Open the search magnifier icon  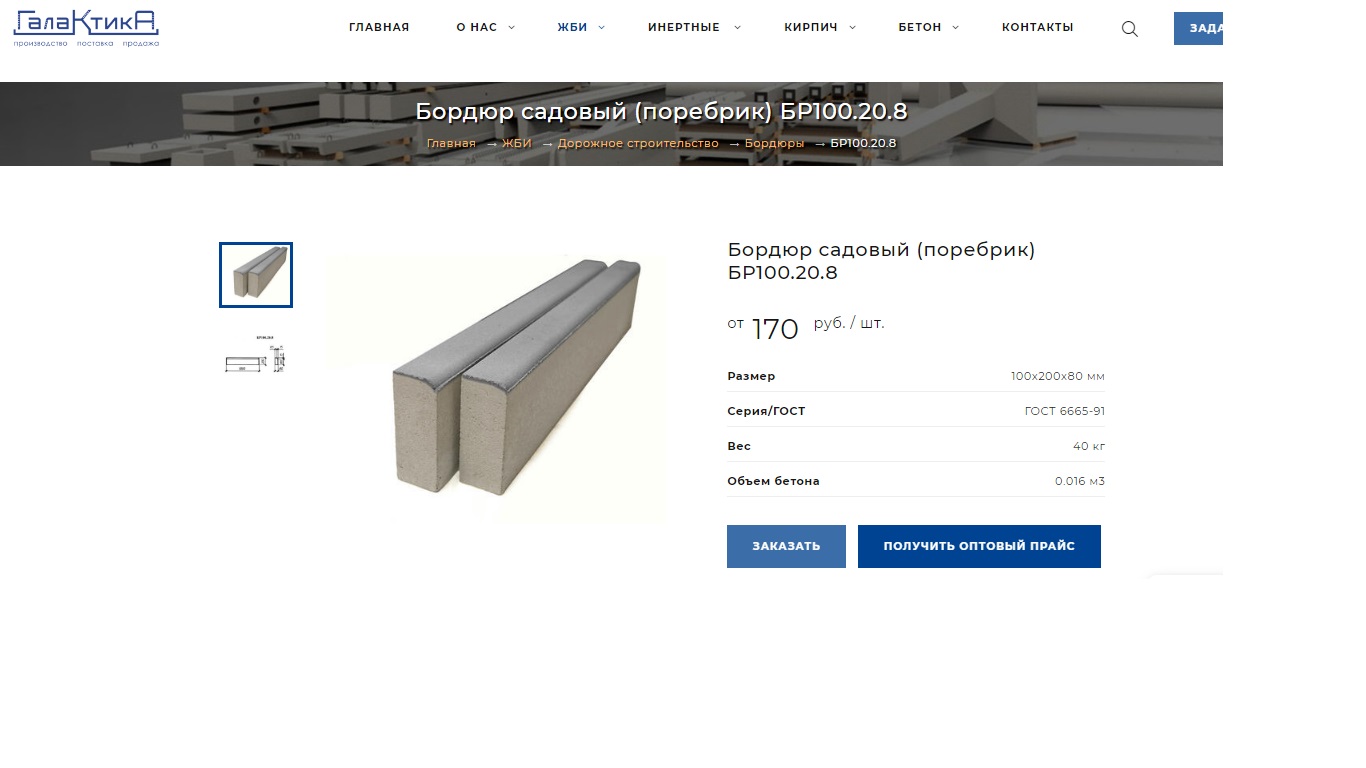point(1130,29)
